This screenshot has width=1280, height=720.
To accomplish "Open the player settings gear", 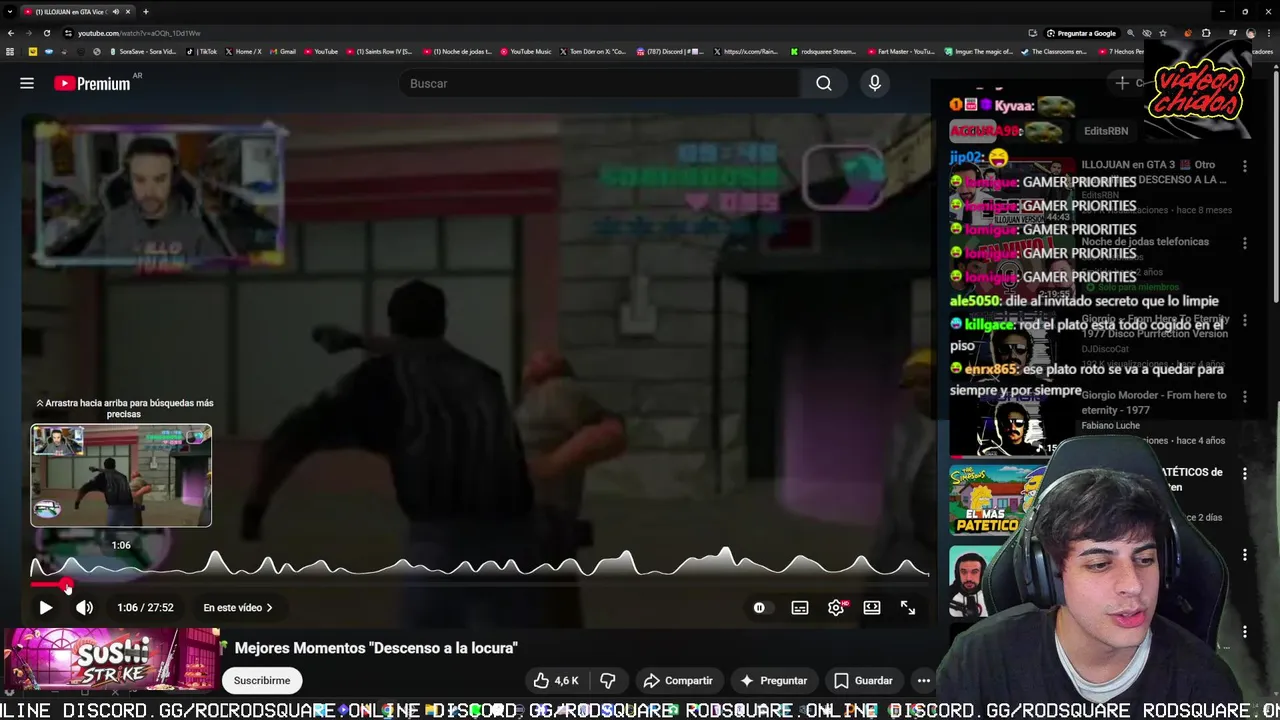I will pos(836,607).
